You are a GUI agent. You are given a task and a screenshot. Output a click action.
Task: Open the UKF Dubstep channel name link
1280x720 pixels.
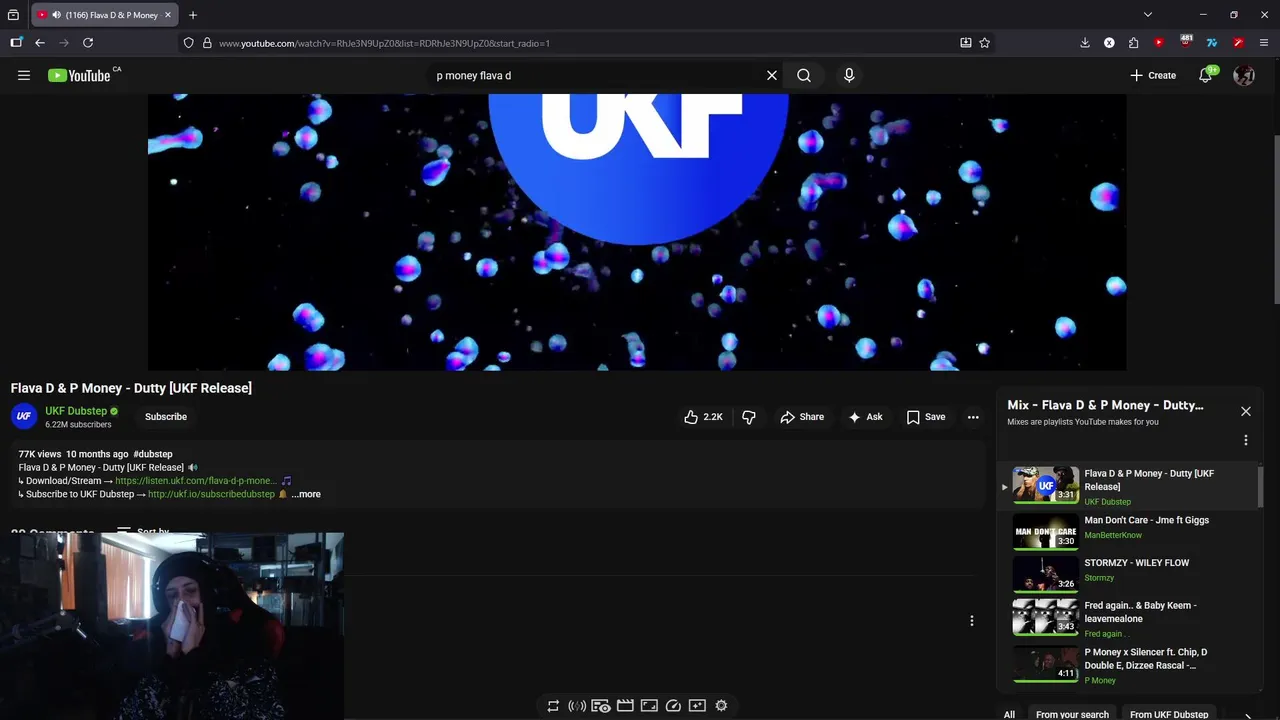click(x=76, y=411)
